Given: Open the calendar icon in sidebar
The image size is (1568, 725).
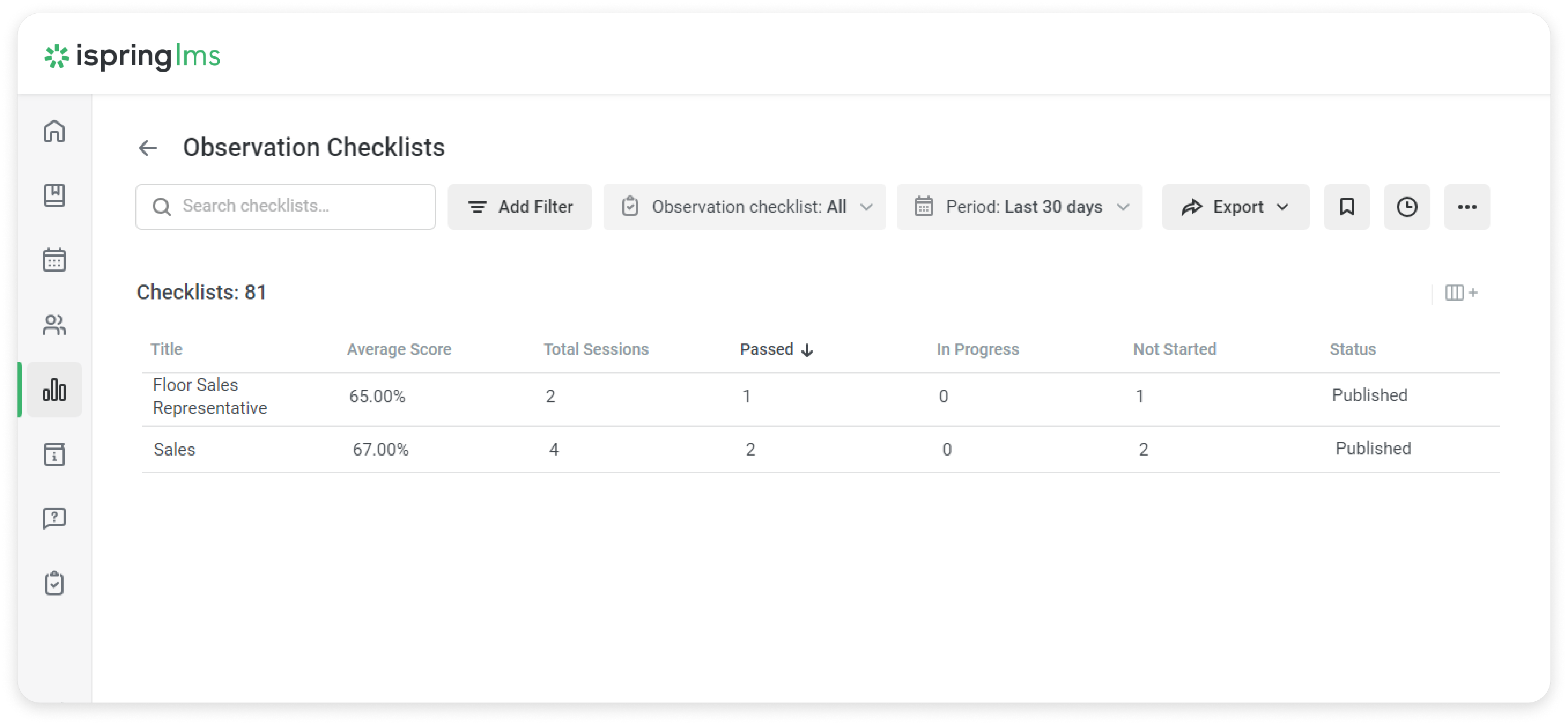Looking at the screenshot, I should coord(54,260).
